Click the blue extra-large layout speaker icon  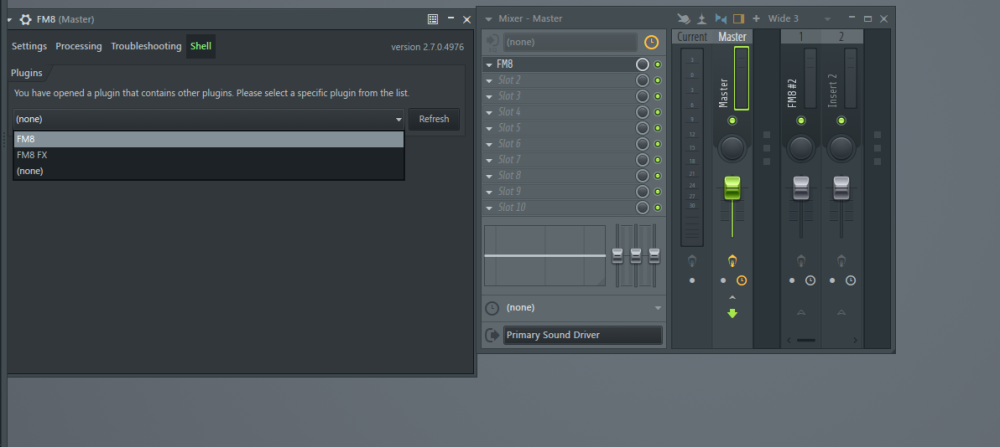721,18
